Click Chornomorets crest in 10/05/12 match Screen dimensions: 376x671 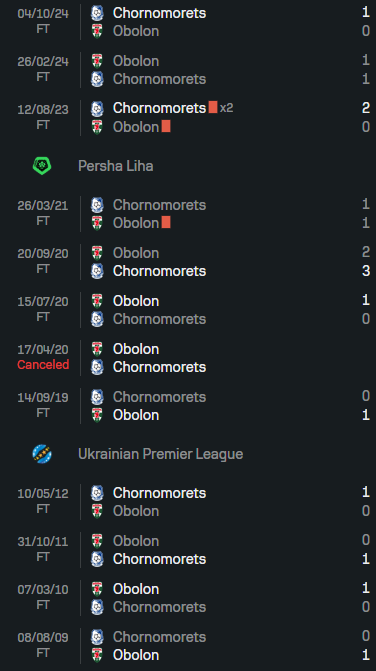[x=97, y=493]
